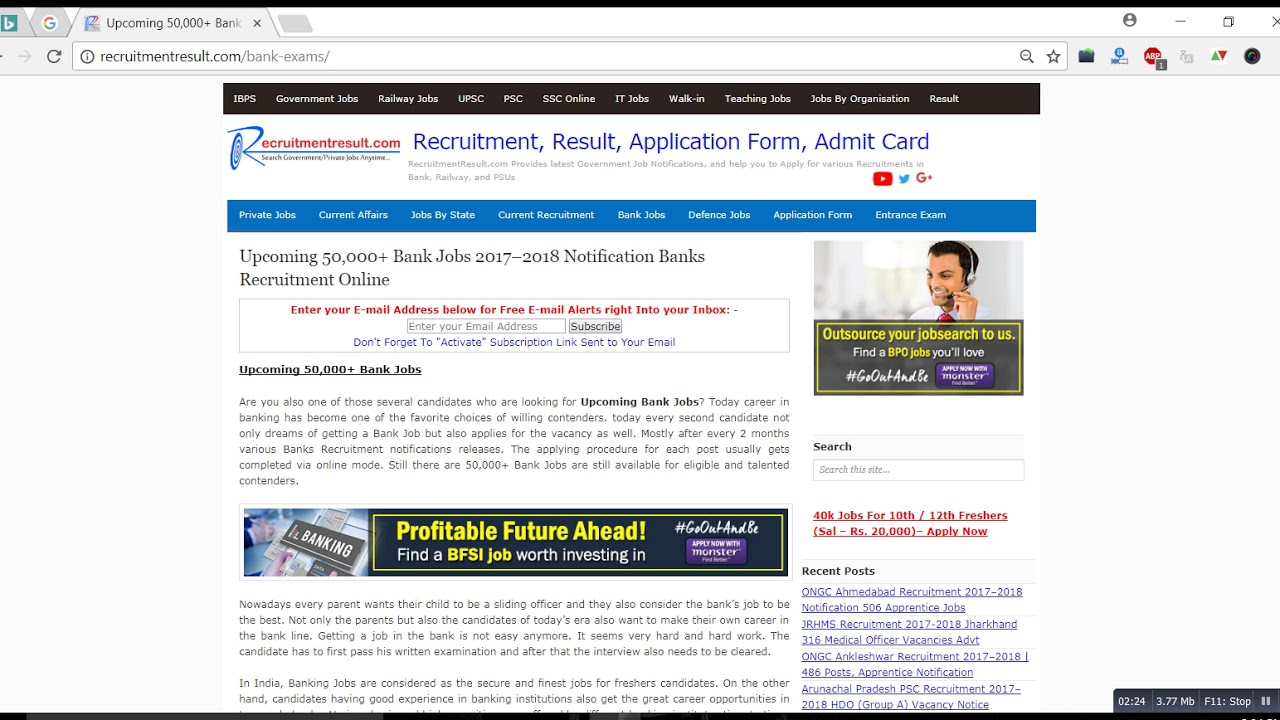Click the 'Upcoming 50,000+ Bank Jobs' underlined heading
Viewport: 1280px width, 720px height.
tap(330, 370)
